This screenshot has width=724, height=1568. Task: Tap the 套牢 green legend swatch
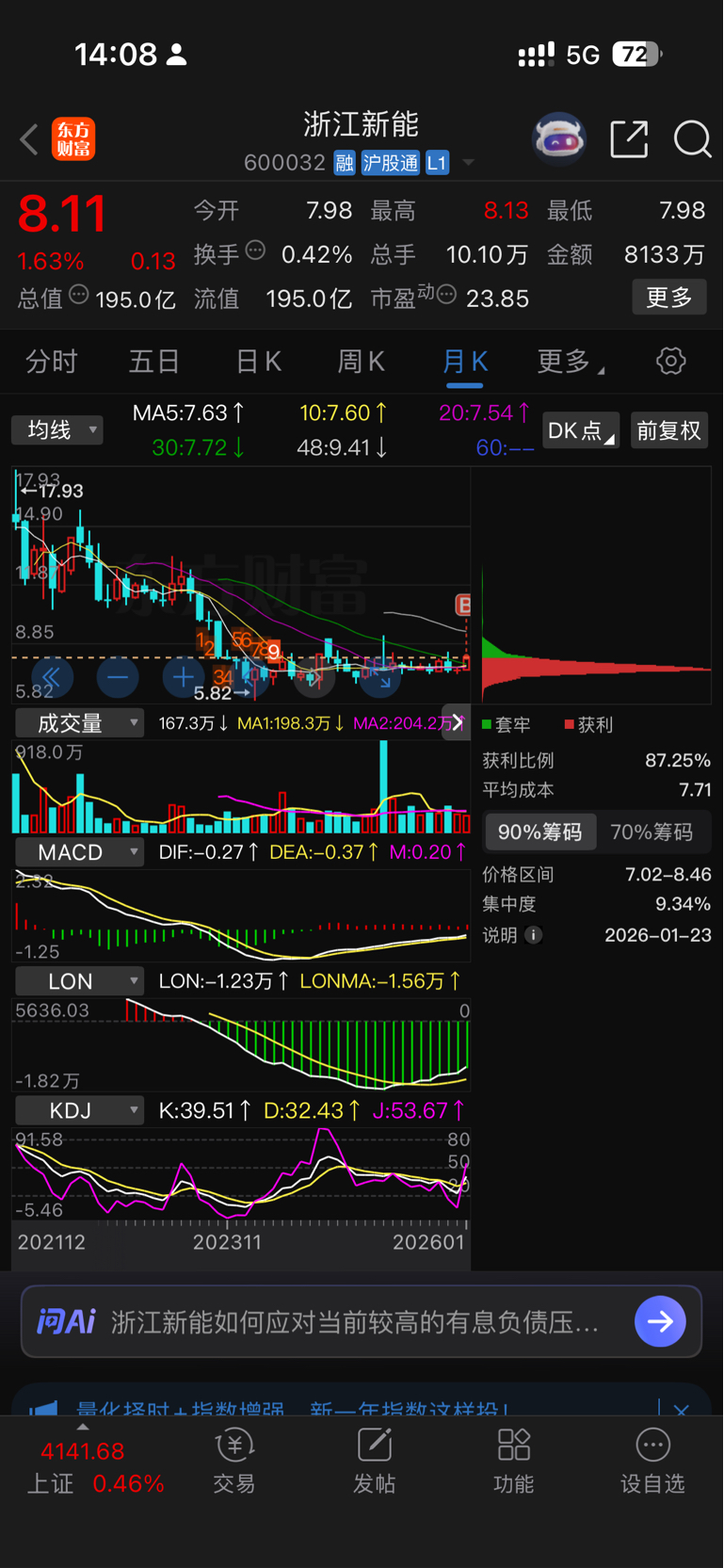[487, 724]
